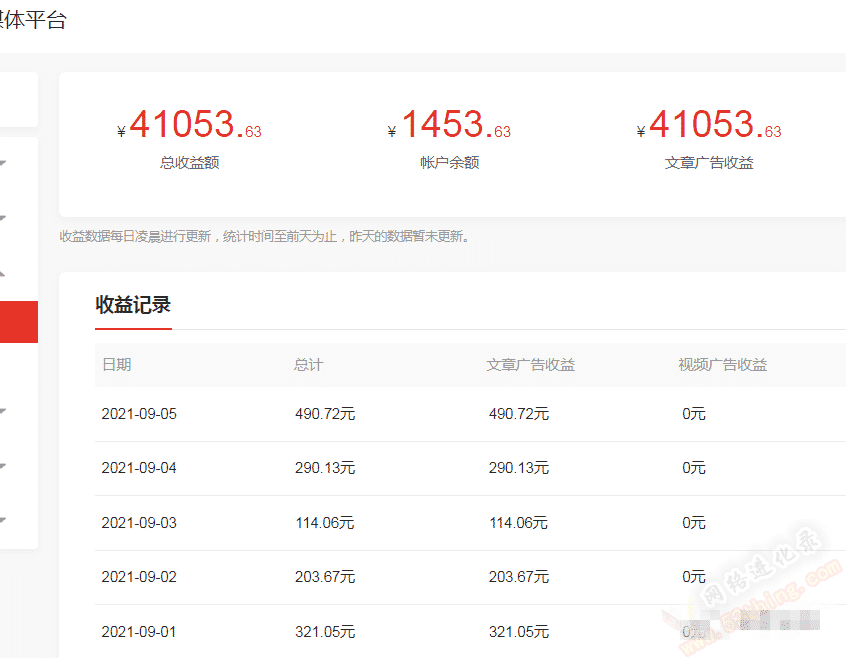Open the 收益记录 tab
This screenshot has height=658, width=846.
[133, 305]
